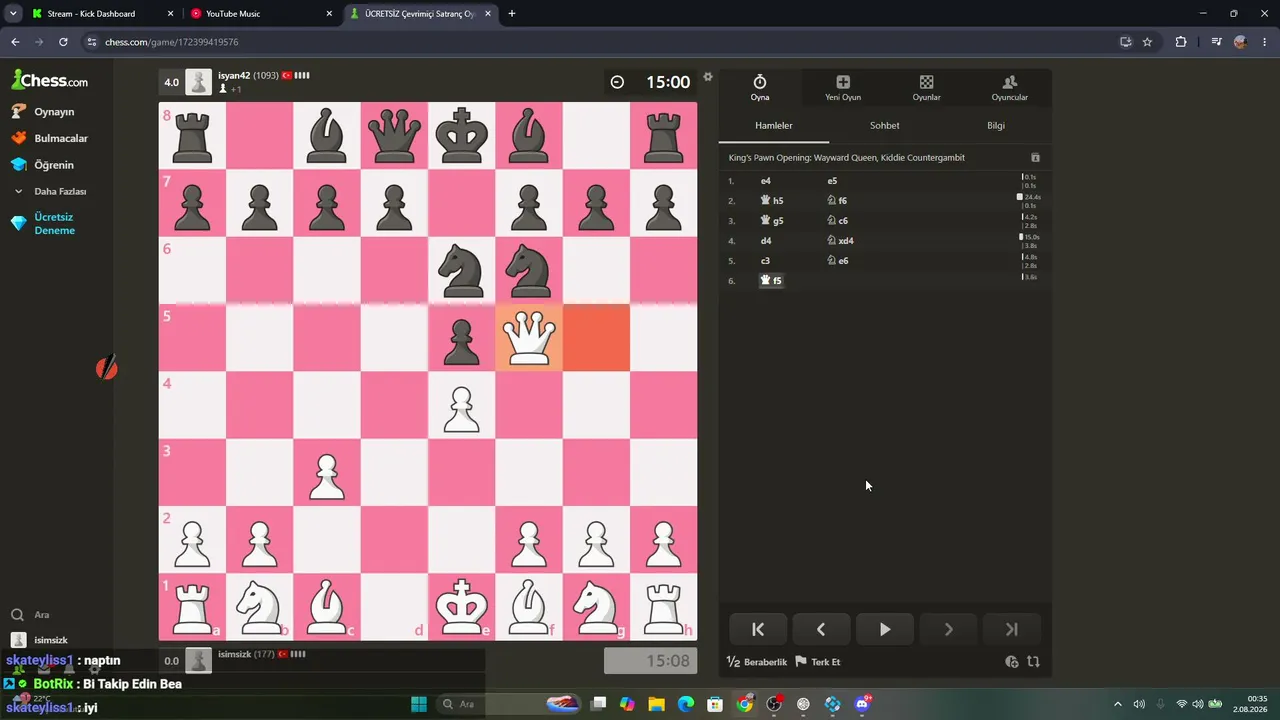1280x720 pixels.
Task: Open the taskbar clock and date
Action: [1250, 704]
